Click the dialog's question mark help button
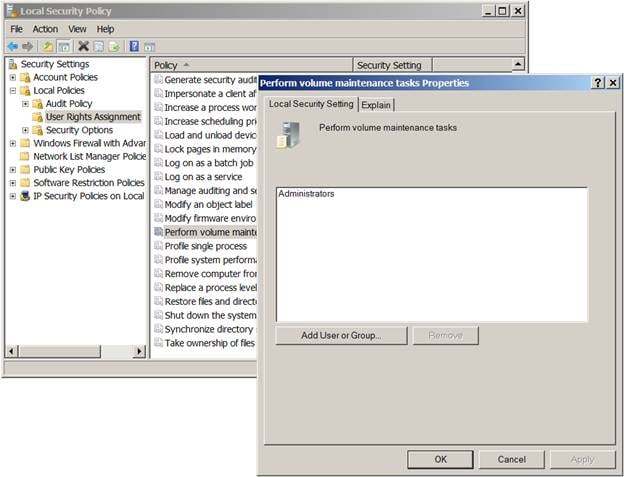 [x=598, y=83]
